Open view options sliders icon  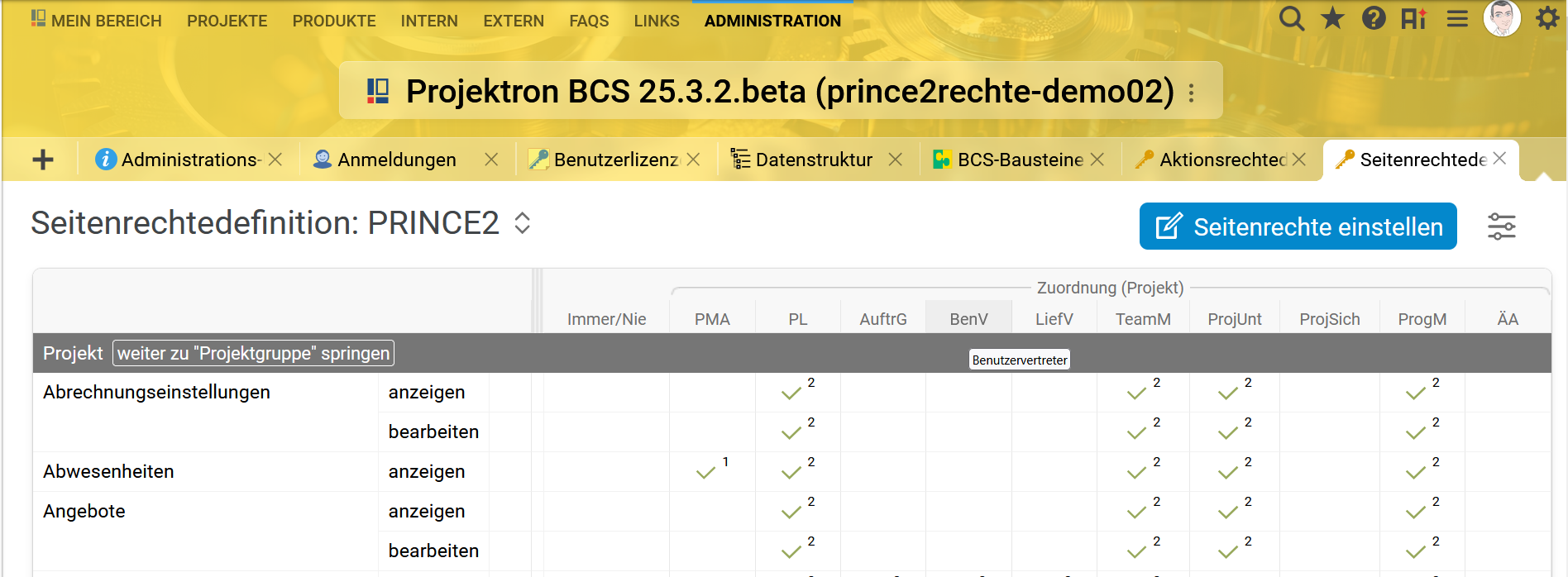coord(1501,227)
